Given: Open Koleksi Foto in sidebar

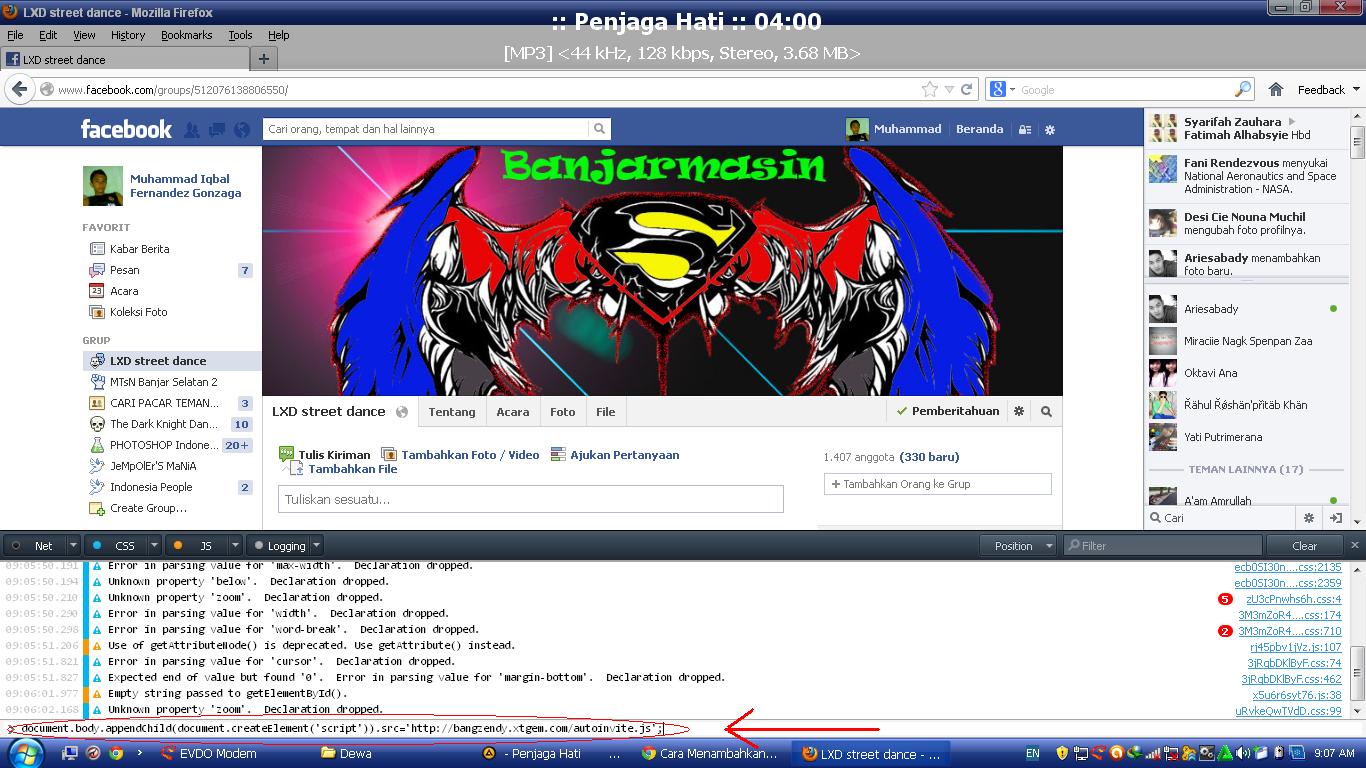Looking at the screenshot, I should coord(138,312).
